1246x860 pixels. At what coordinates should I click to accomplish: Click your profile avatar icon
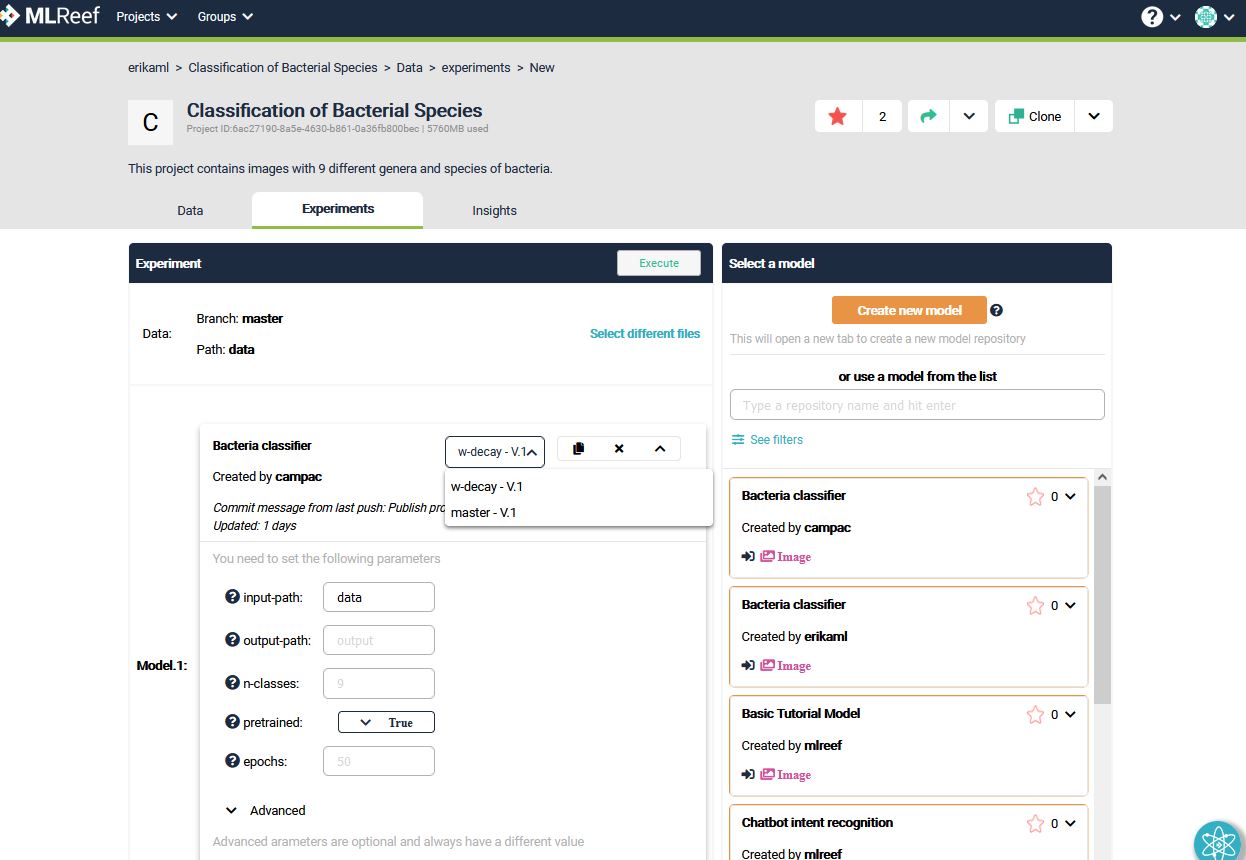[1206, 16]
